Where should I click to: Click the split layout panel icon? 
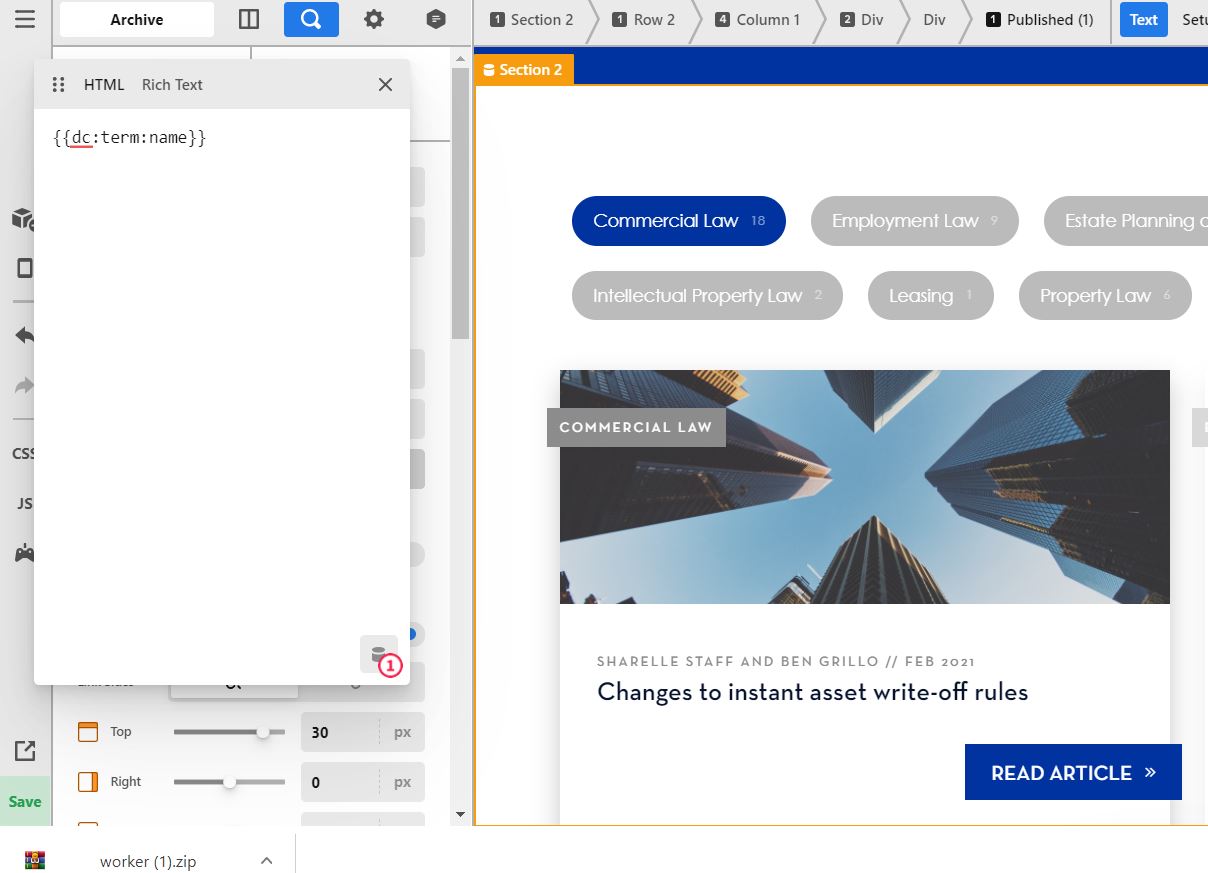pyautogui.click(x=249, y=19)
